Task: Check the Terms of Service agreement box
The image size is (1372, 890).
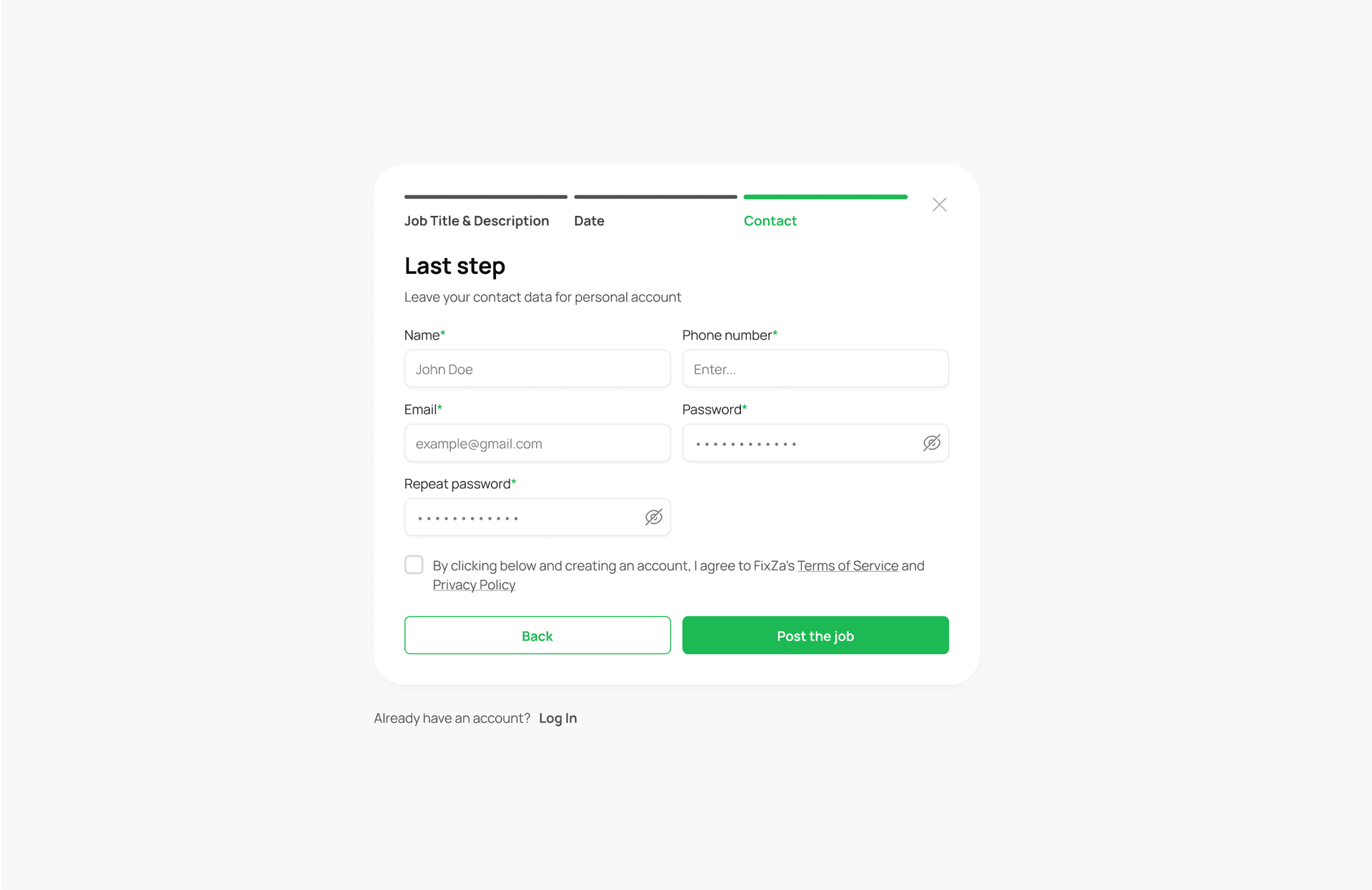Action: tap(414, 565)
